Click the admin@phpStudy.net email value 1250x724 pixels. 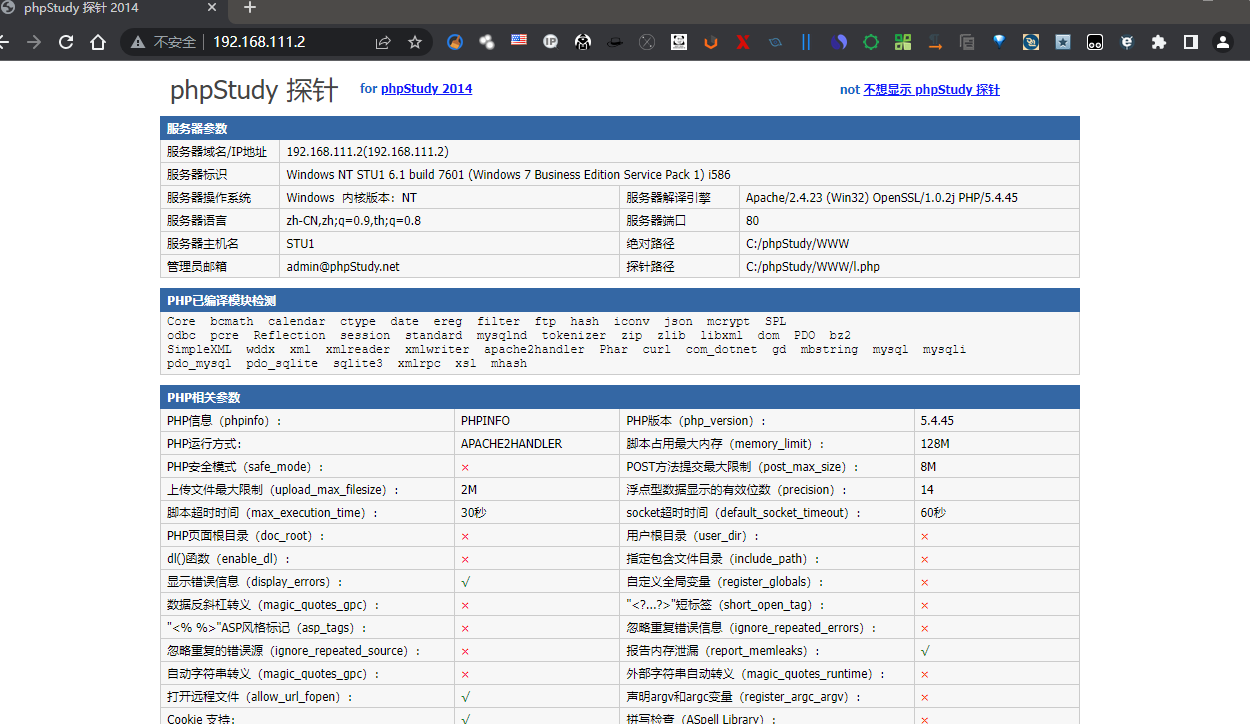click(343, 267)
